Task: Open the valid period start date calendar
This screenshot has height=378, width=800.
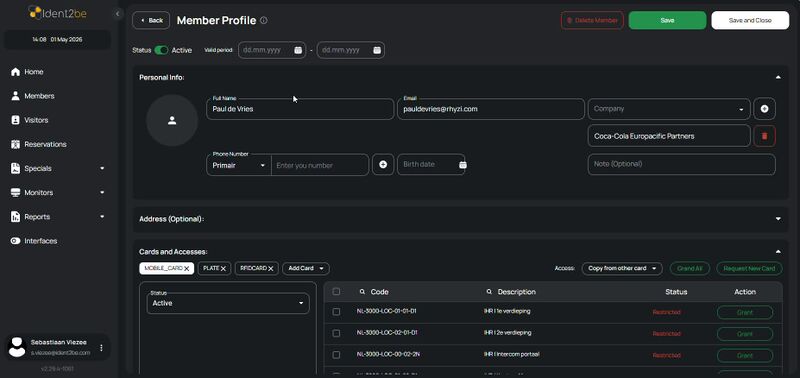Action: 298,50
